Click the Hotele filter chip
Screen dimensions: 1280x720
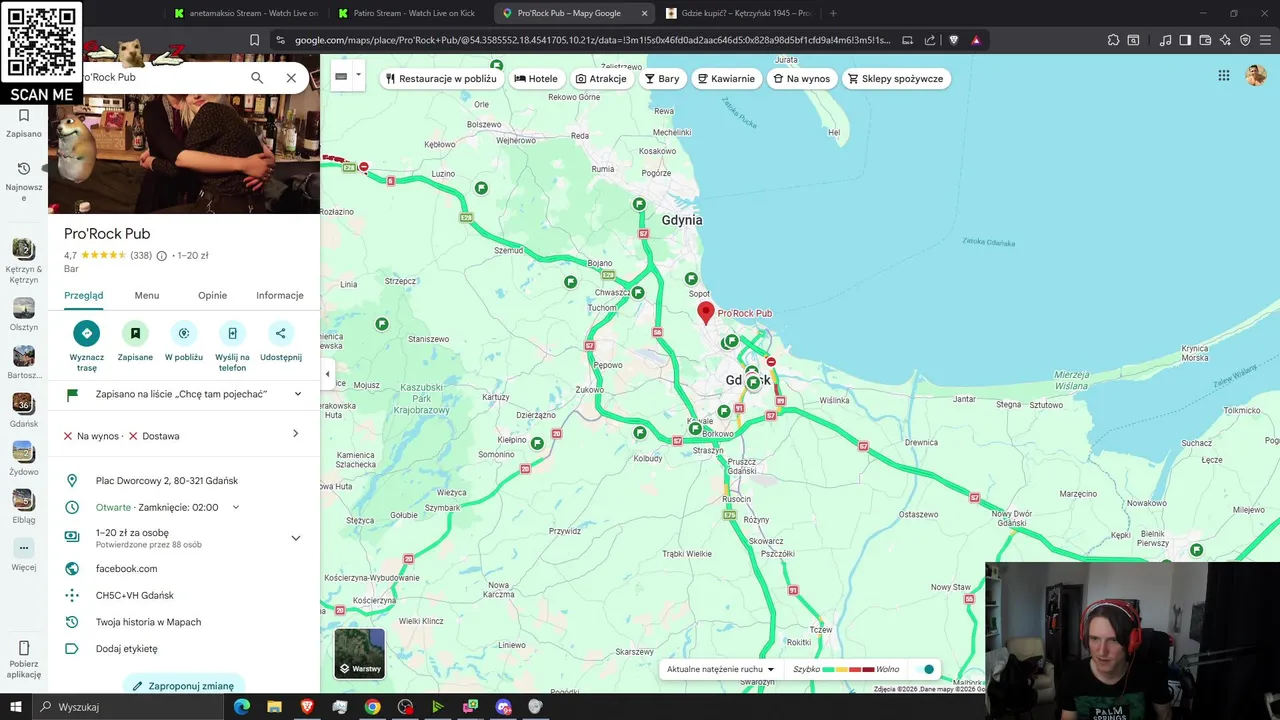click(x=536, y=79)
